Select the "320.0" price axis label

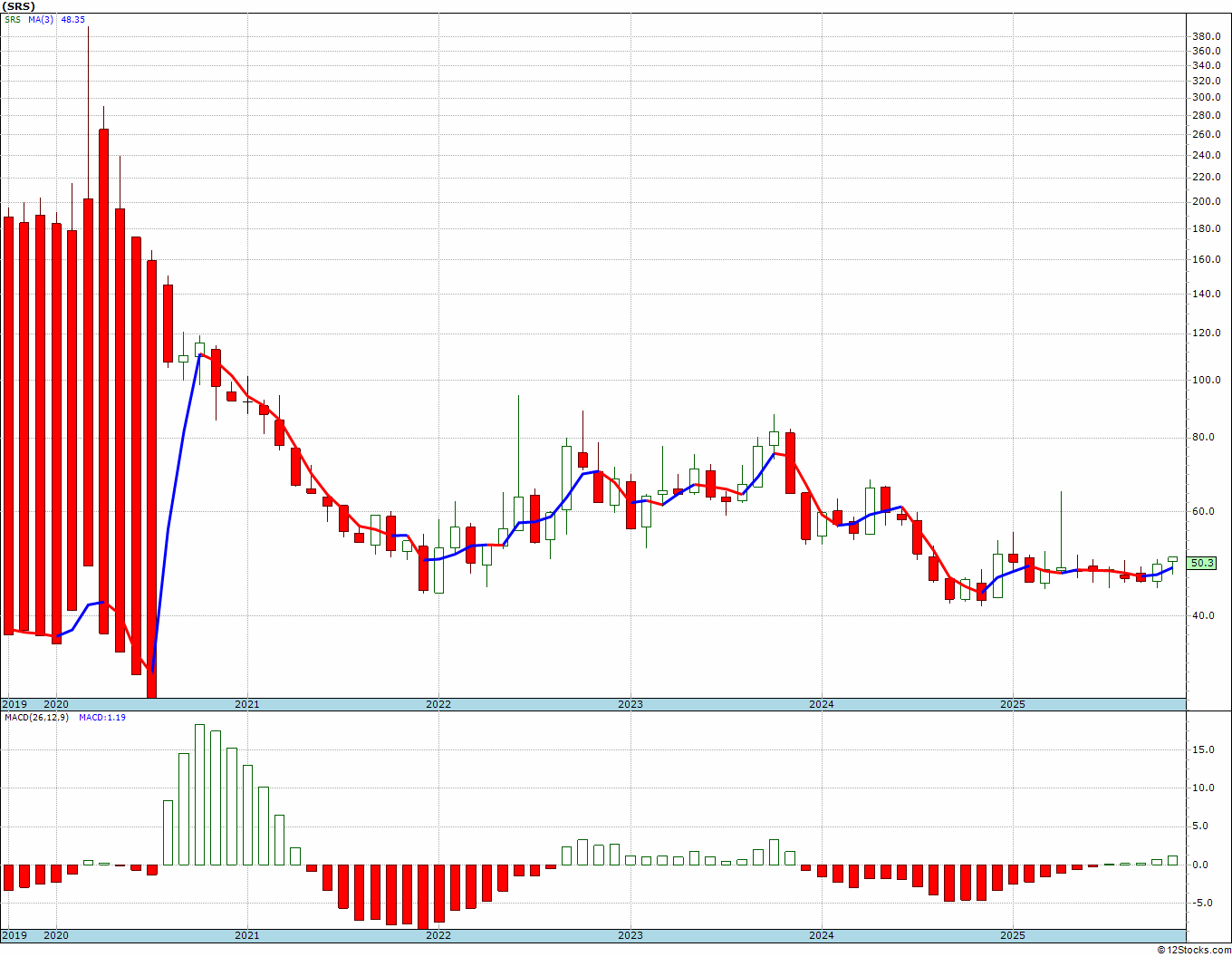1206,81
